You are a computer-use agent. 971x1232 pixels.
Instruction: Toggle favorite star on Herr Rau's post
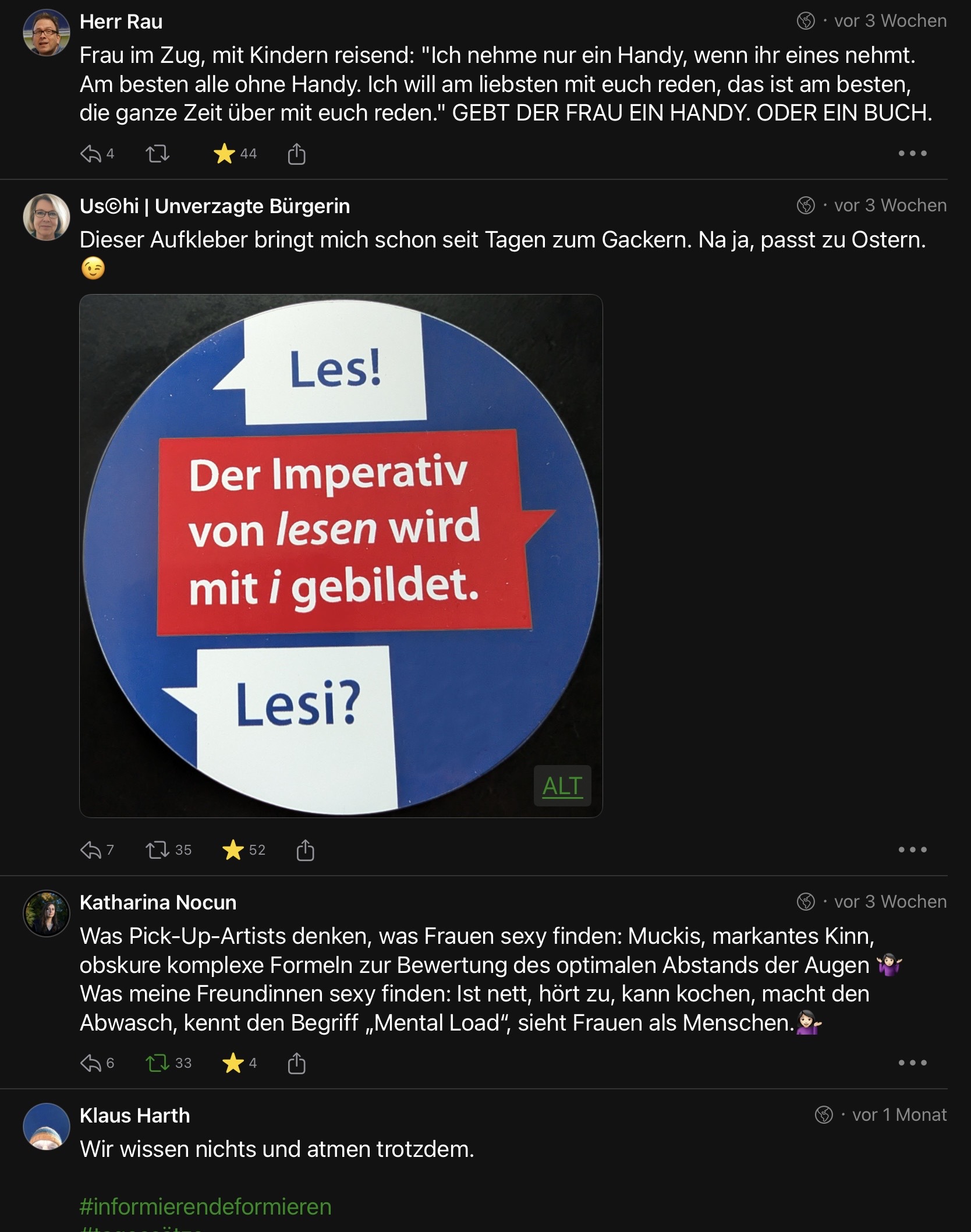(224, 154)
